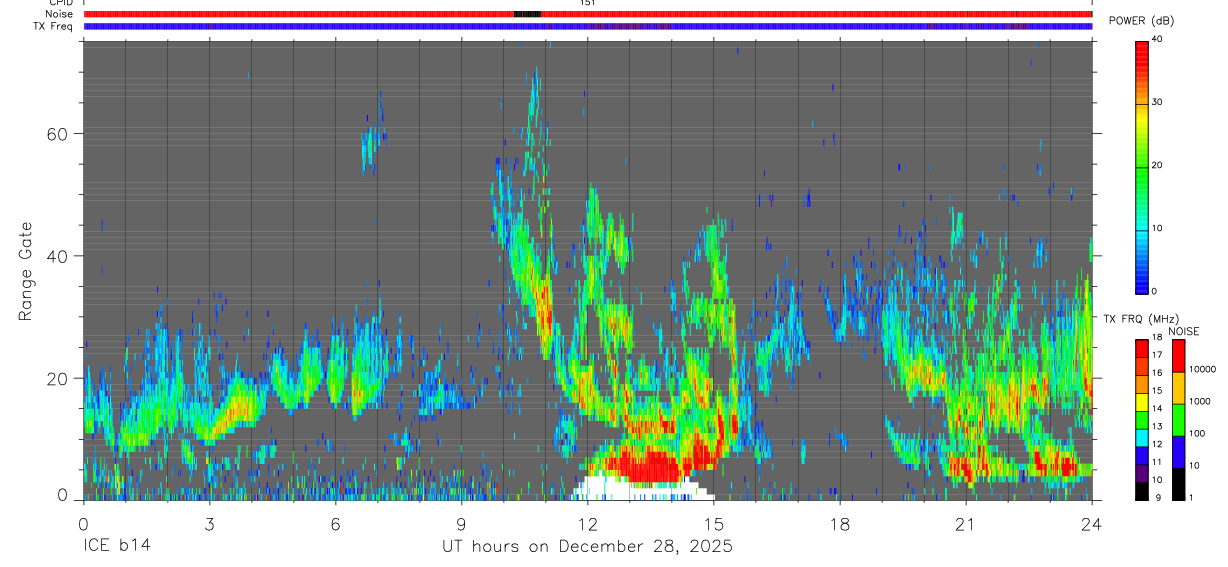
Task: Click the '10000' label on NOISE scale
Action: pyautogui.click(x=1202, y=369)
